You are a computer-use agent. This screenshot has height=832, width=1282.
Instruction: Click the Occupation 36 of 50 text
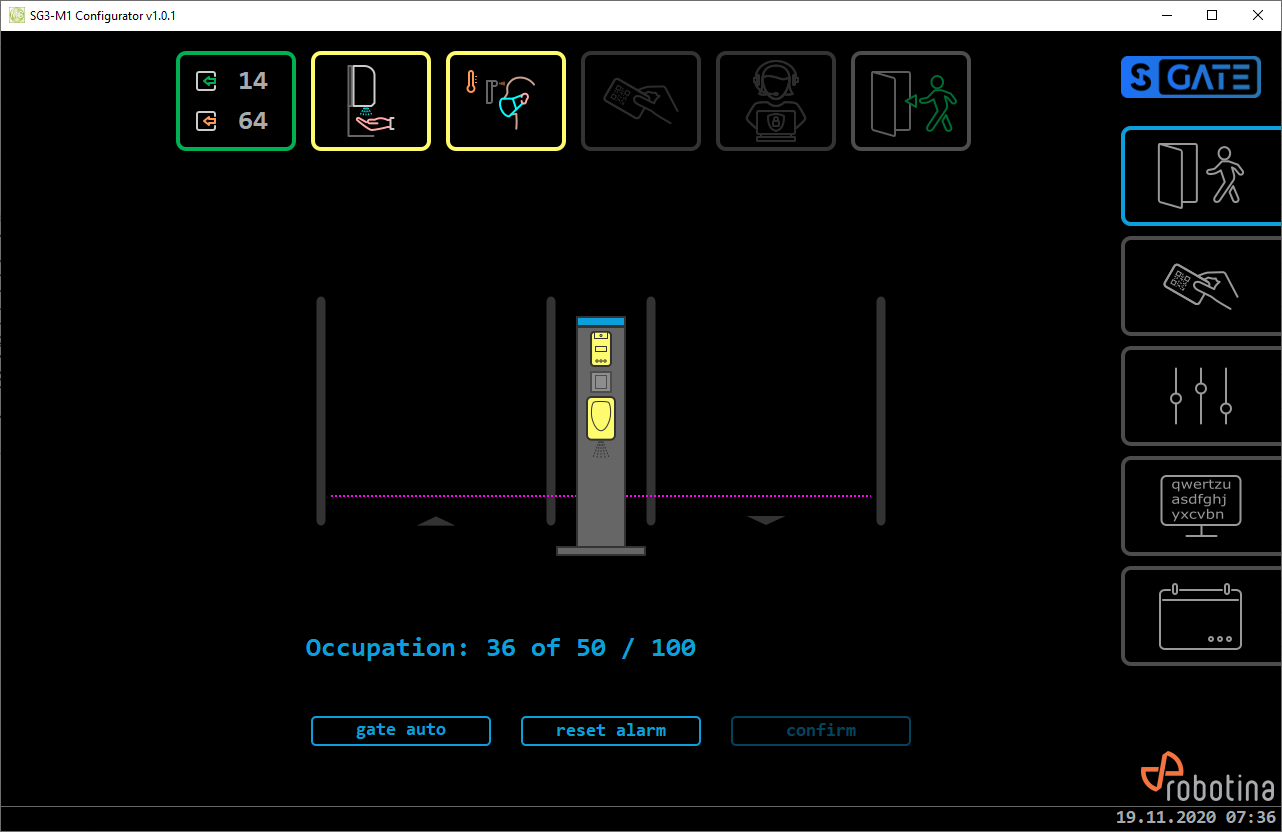pyautogui.click(x=500, y=648)
